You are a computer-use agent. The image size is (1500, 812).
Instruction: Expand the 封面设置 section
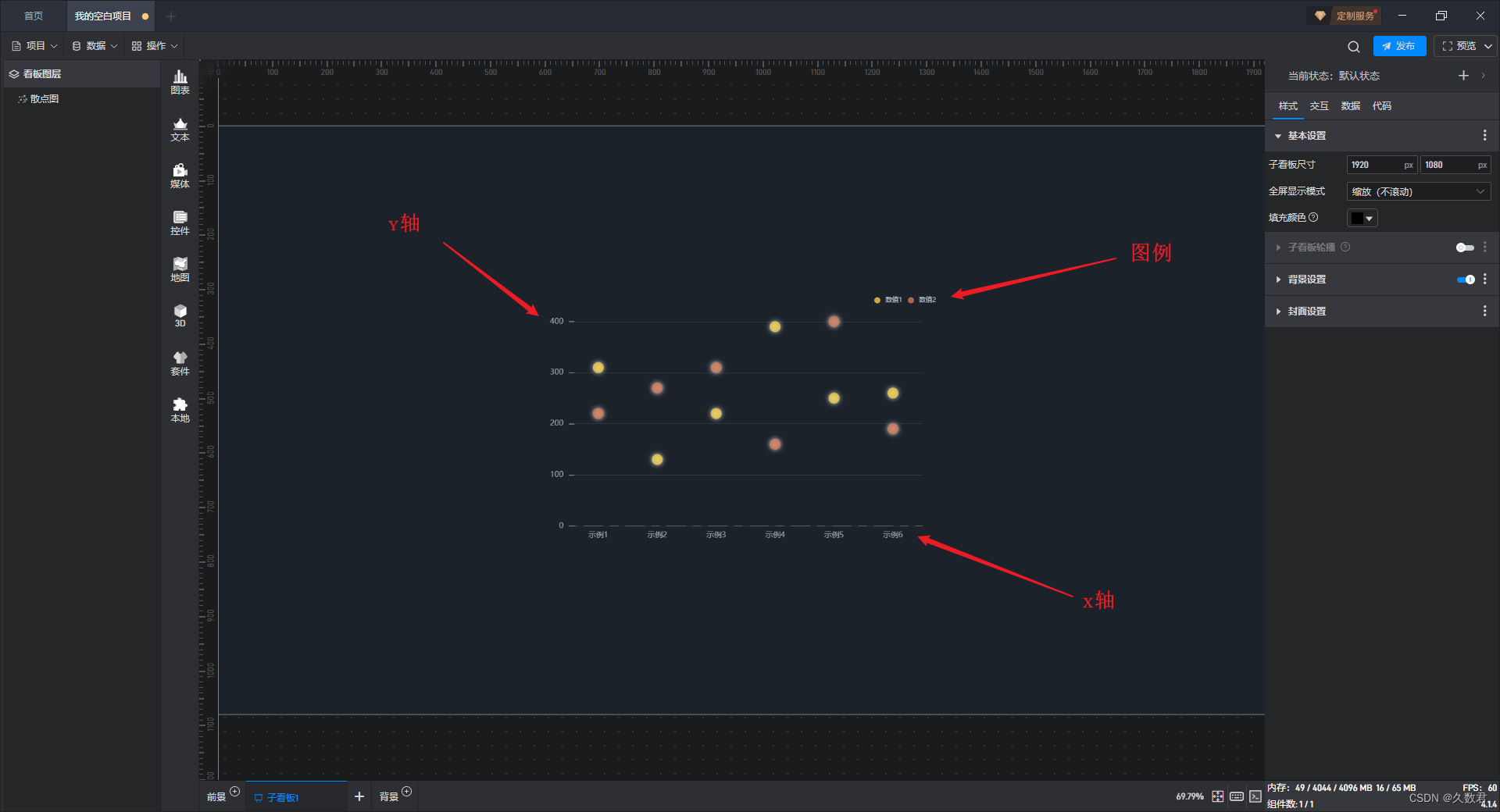[x=1278, y=312]
